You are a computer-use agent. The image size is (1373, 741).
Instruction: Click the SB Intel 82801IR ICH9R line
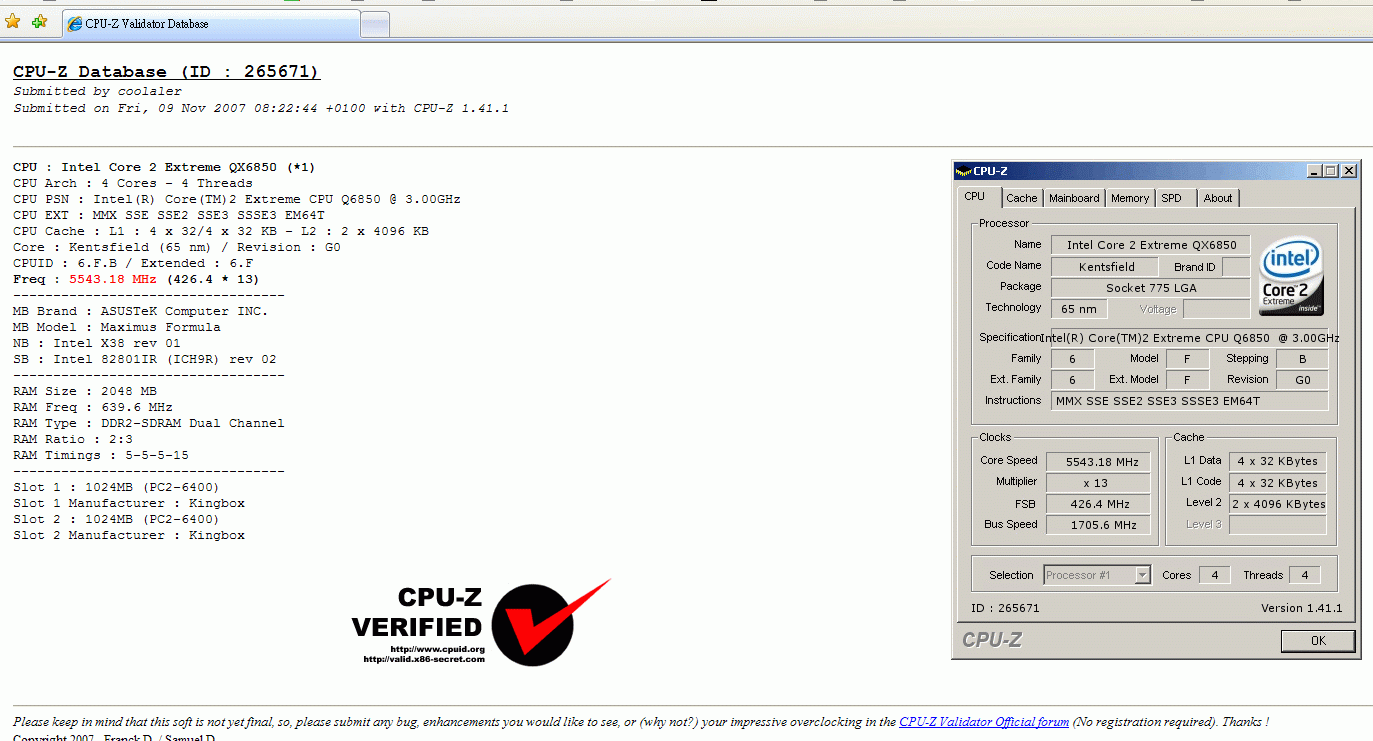145,359
